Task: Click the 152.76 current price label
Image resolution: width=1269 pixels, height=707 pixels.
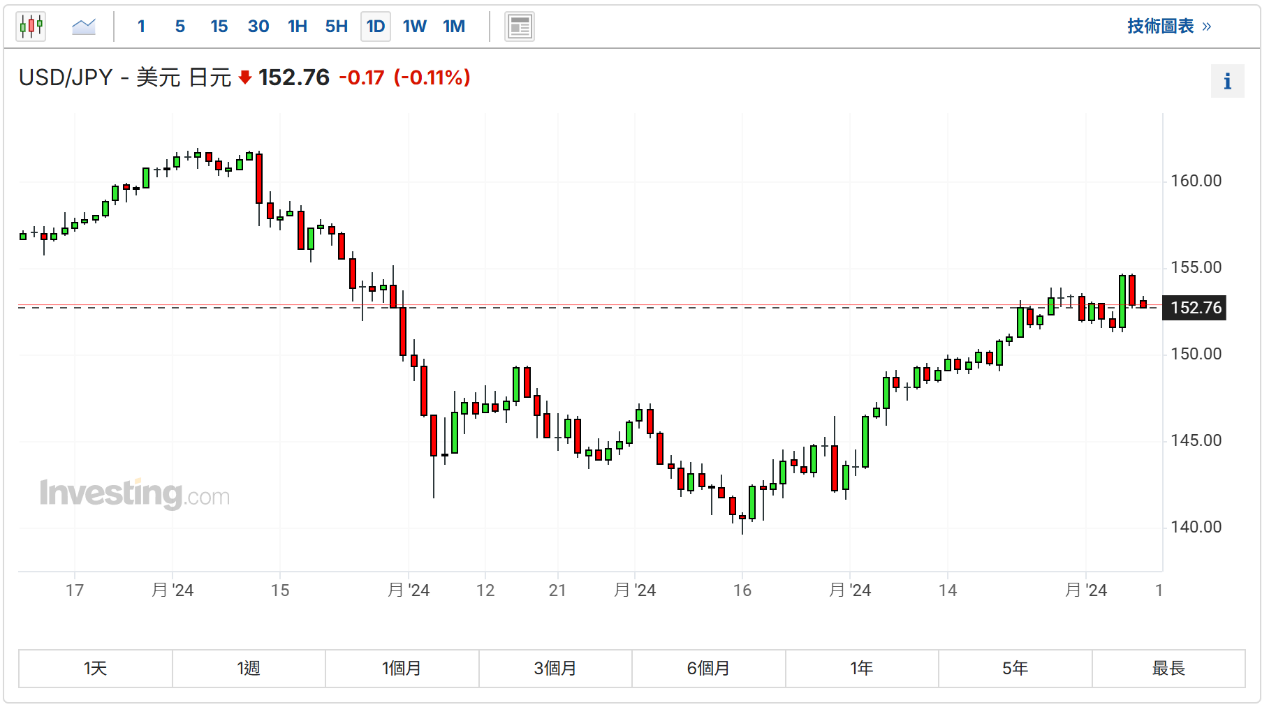Action: 1196,308
